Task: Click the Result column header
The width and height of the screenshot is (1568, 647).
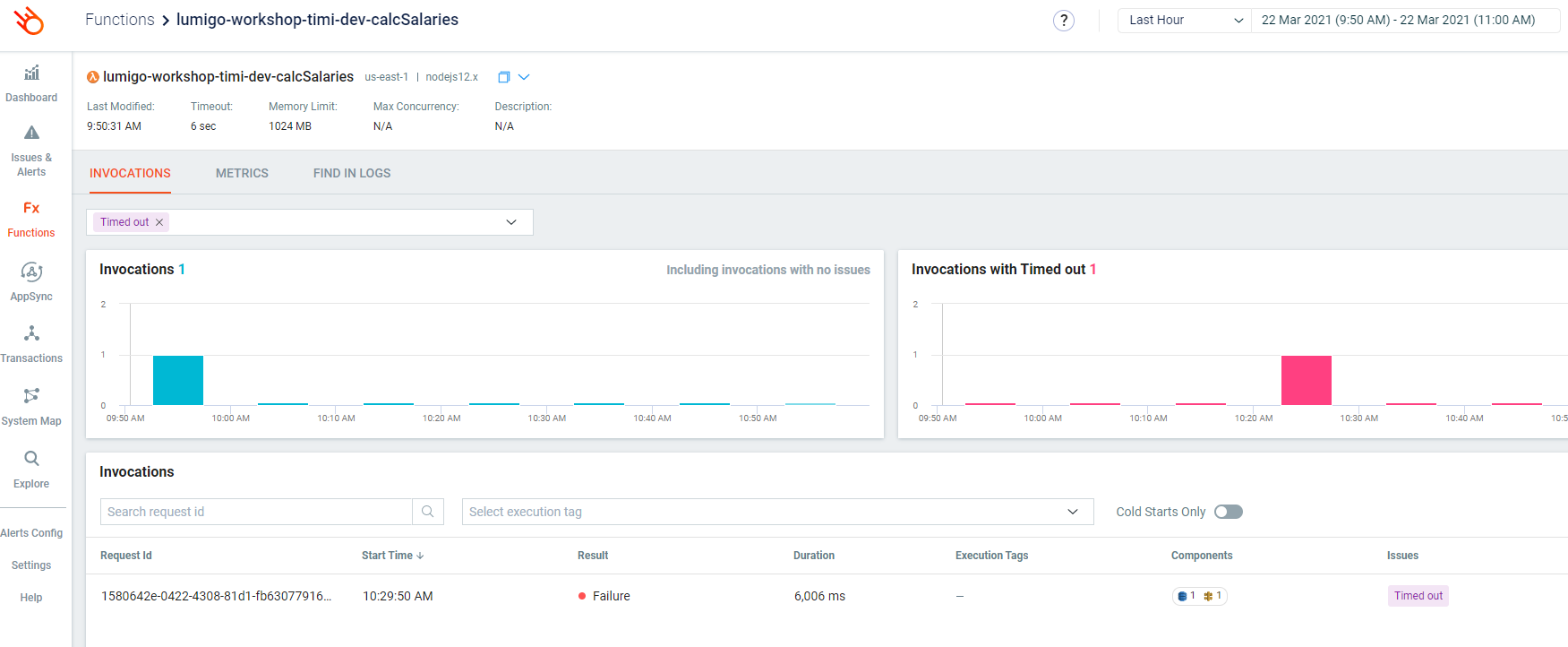Action: point(593,556)
